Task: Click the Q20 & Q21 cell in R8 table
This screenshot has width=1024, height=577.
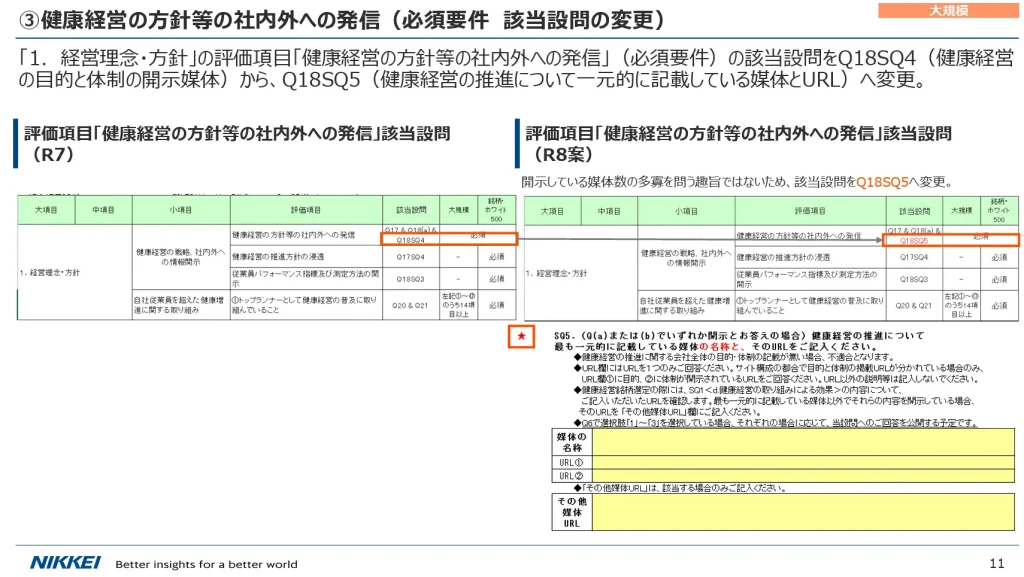Action: (x=914, y=305)
